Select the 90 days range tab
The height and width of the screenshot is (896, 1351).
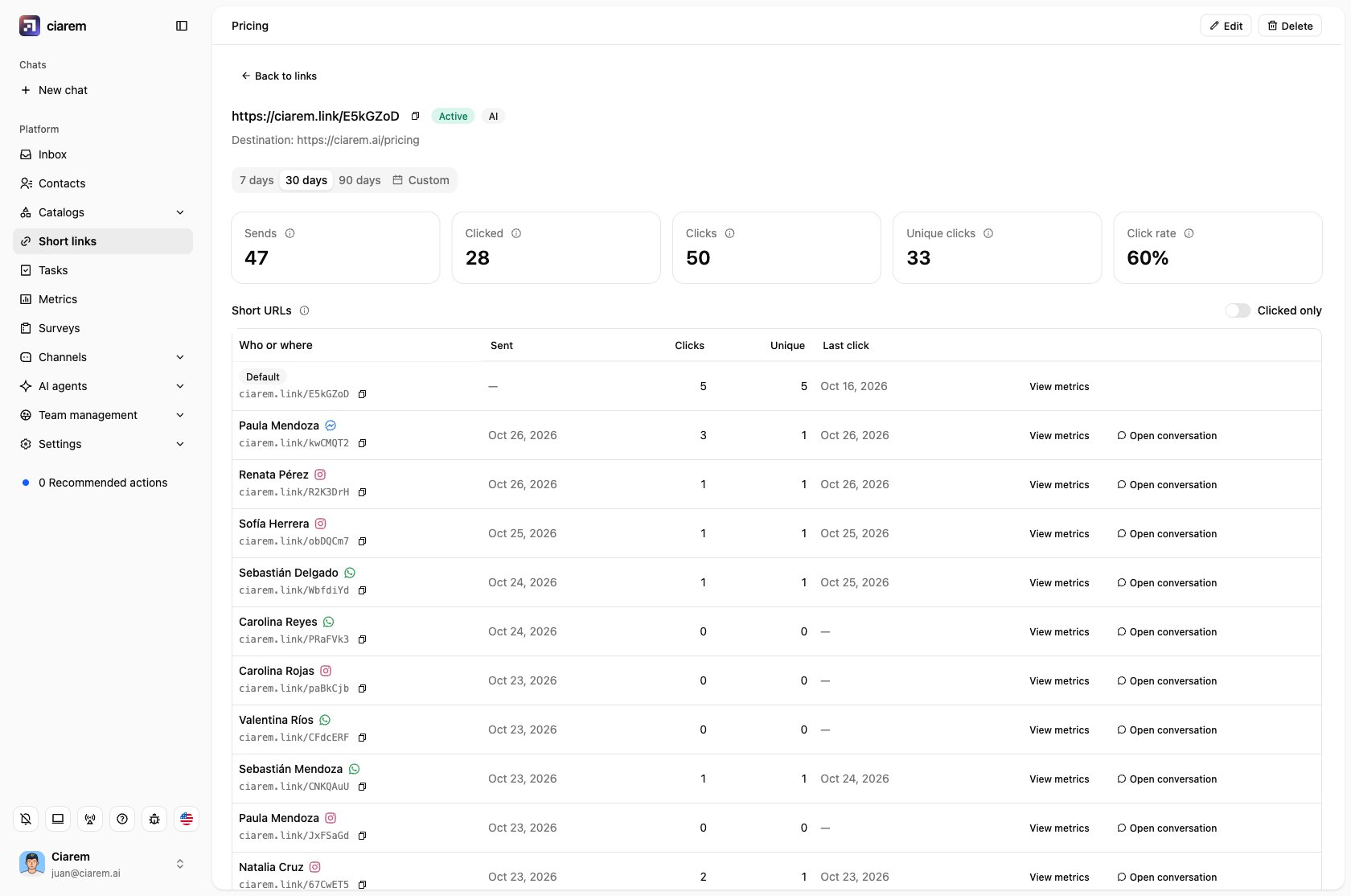[x=359, y=180]
